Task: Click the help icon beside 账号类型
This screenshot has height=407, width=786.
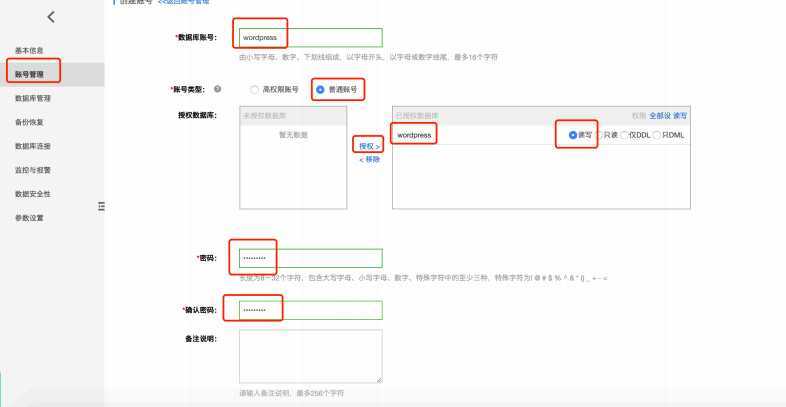Action: click(217, 89)
